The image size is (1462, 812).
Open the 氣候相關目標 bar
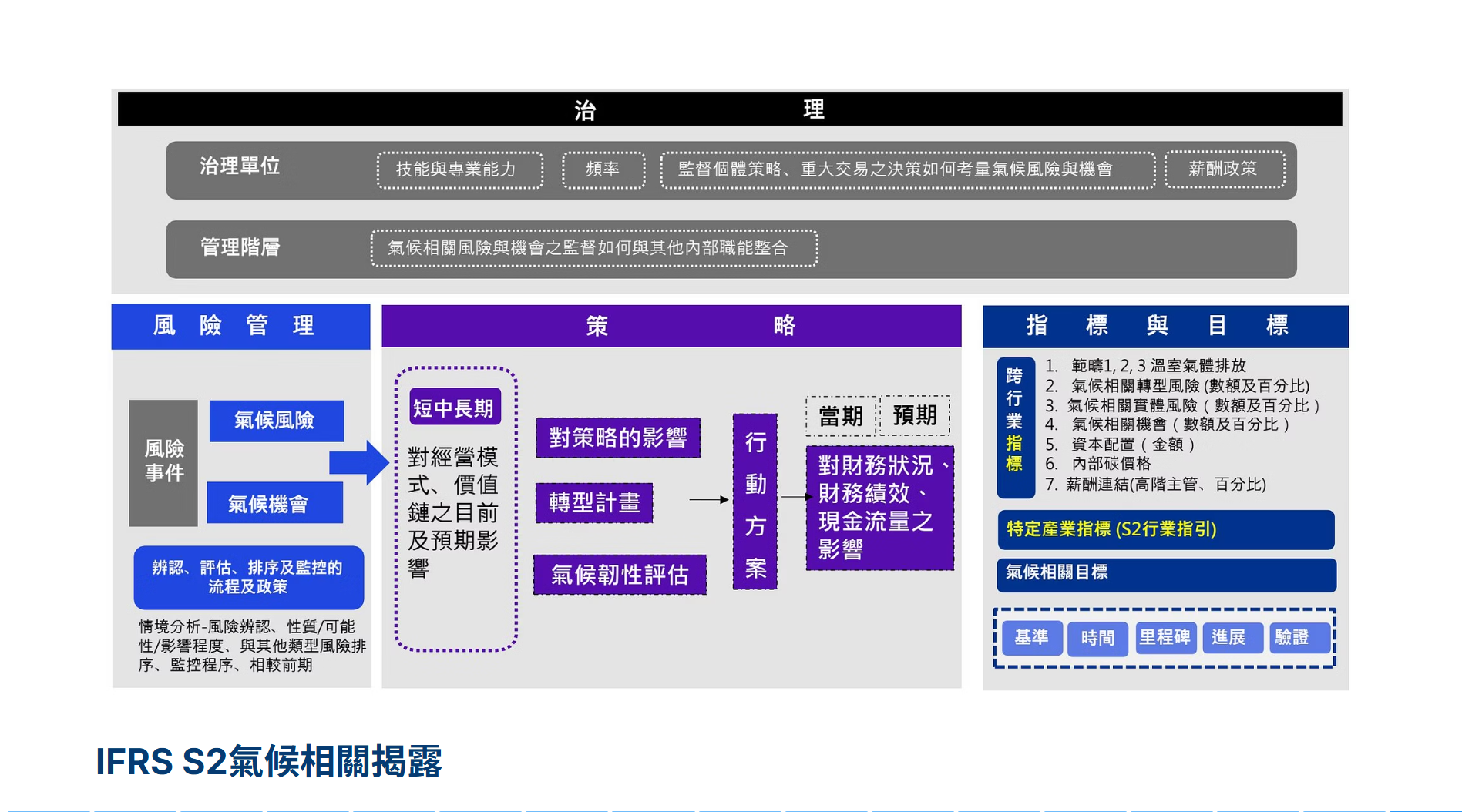point(1165,573)
